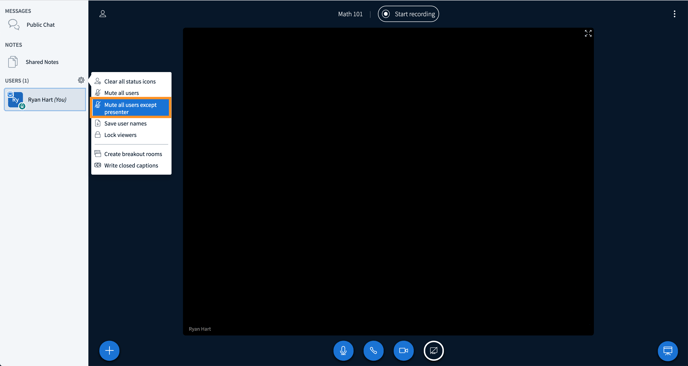Click the NOTES section heading
This screenshot has height=366, width=688.
pos(13,45)
